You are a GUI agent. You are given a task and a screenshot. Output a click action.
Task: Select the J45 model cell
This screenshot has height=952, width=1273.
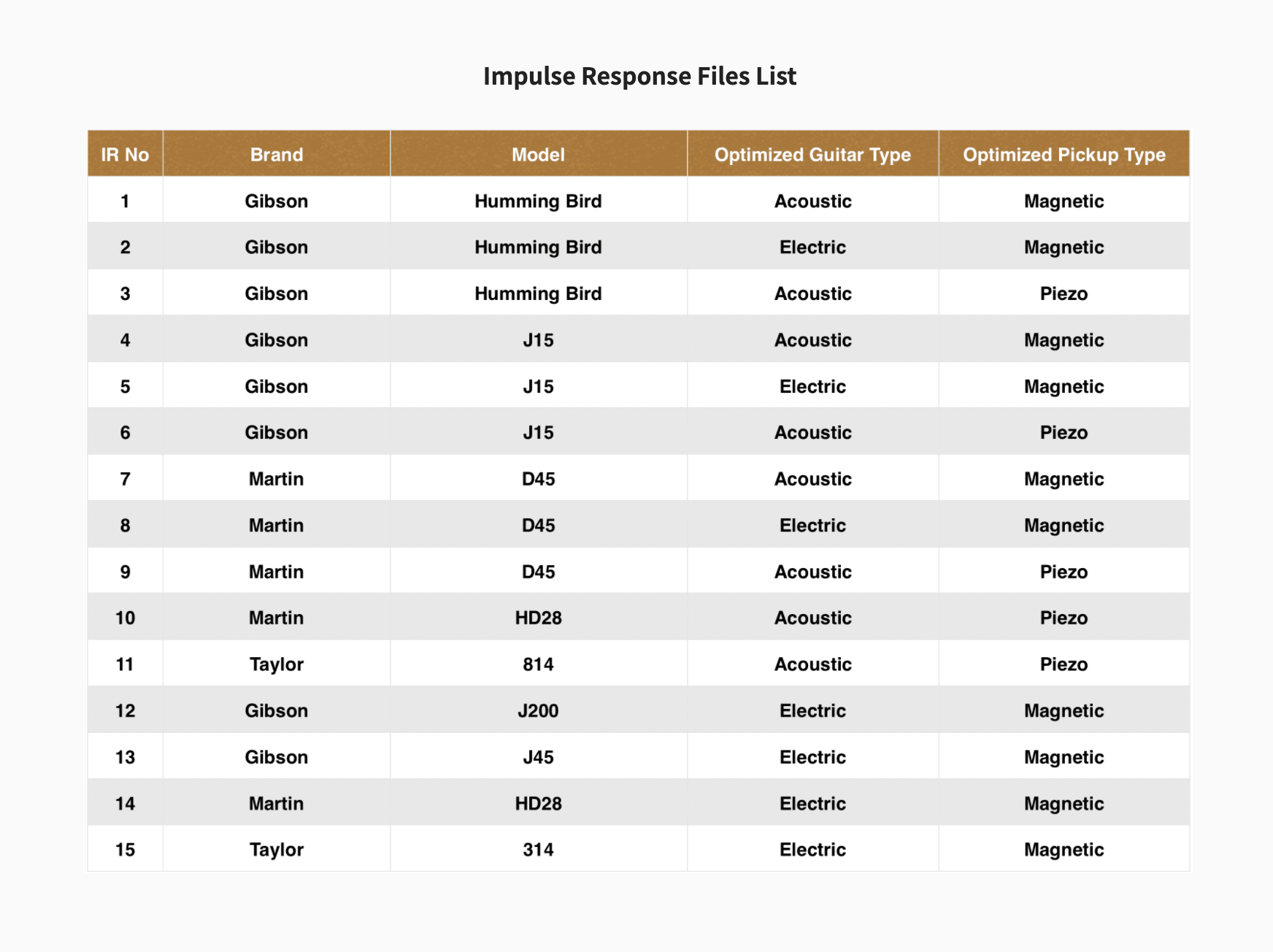click(538, 757)
